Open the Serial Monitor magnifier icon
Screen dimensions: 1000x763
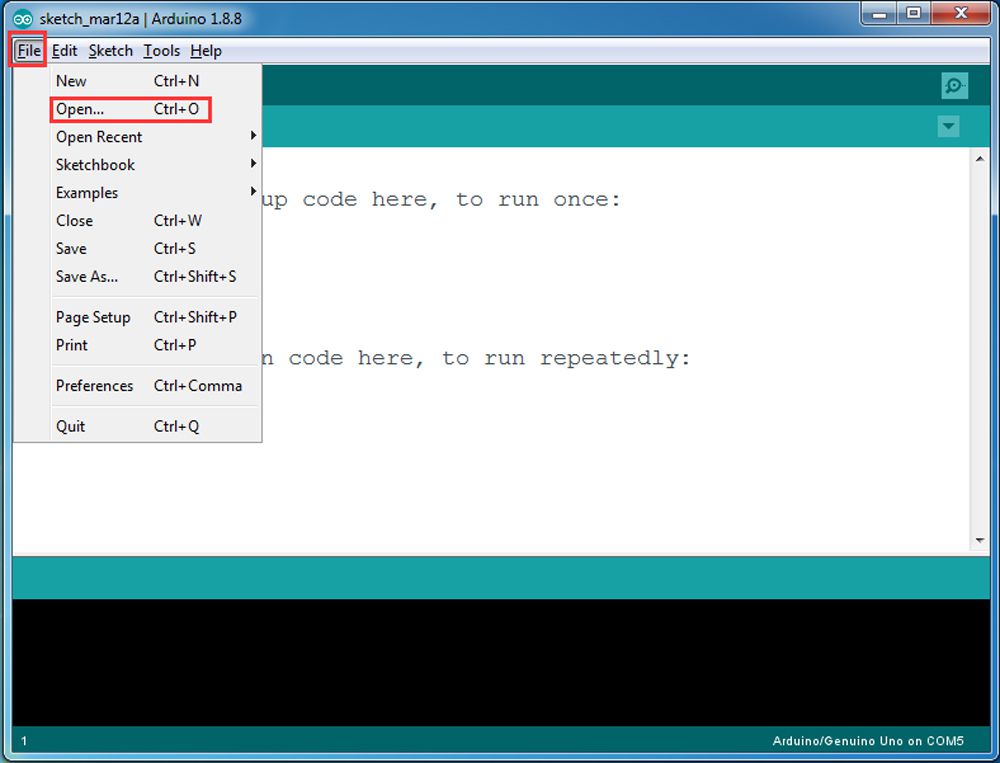(x=954, y=85)
